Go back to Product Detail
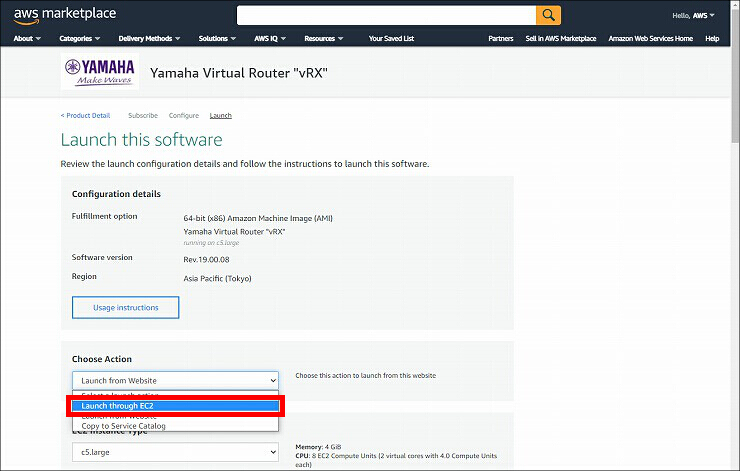Viewport: 740px width, 471px height. pos(85,115)
